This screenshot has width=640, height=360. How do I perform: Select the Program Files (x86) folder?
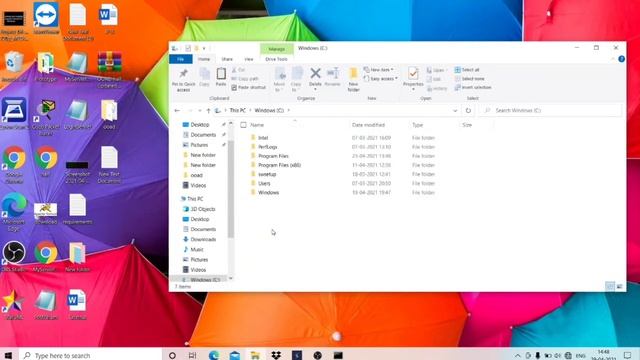tap(279, 165)
